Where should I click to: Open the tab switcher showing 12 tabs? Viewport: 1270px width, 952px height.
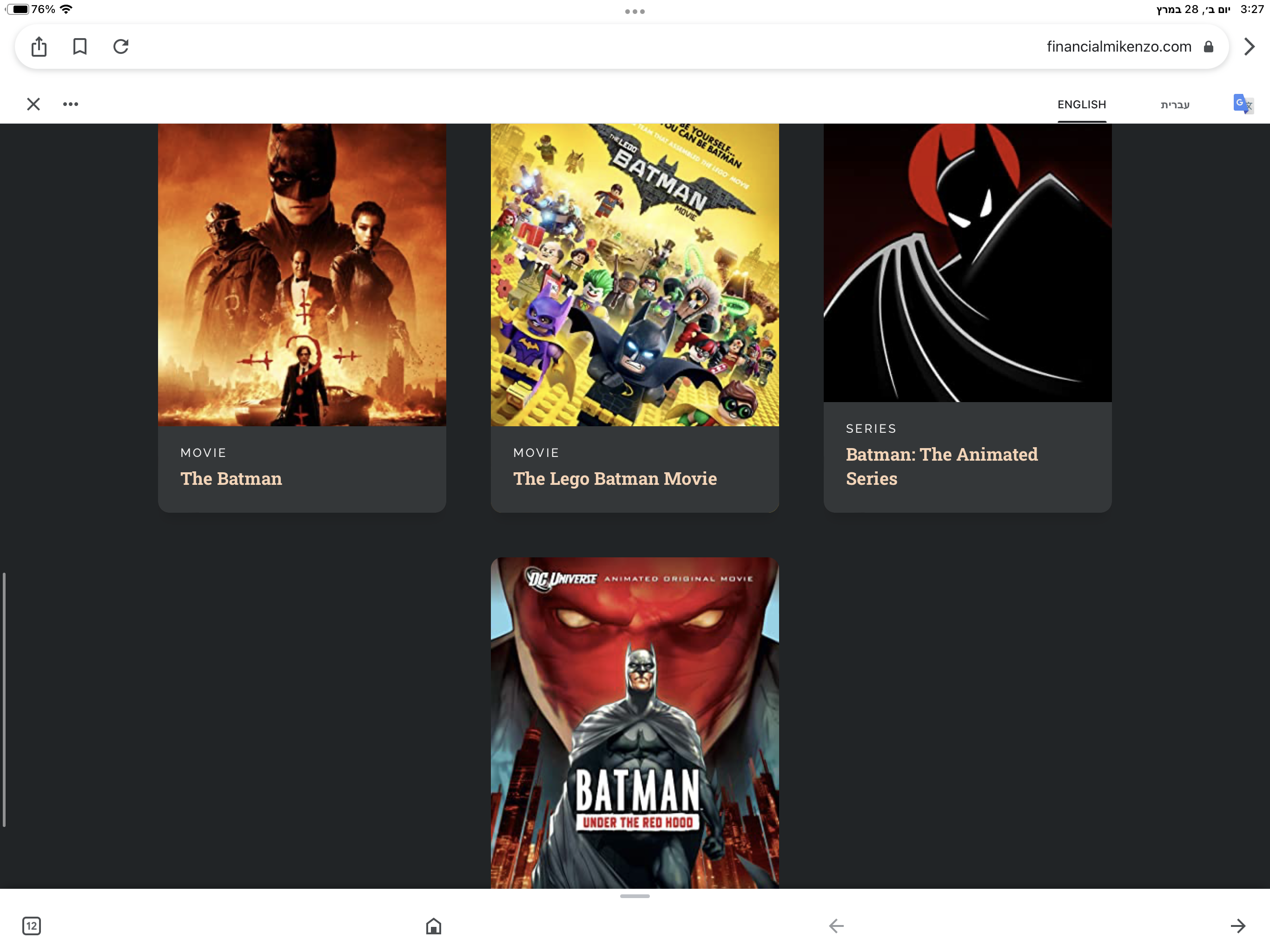click(x=32, y=926)
